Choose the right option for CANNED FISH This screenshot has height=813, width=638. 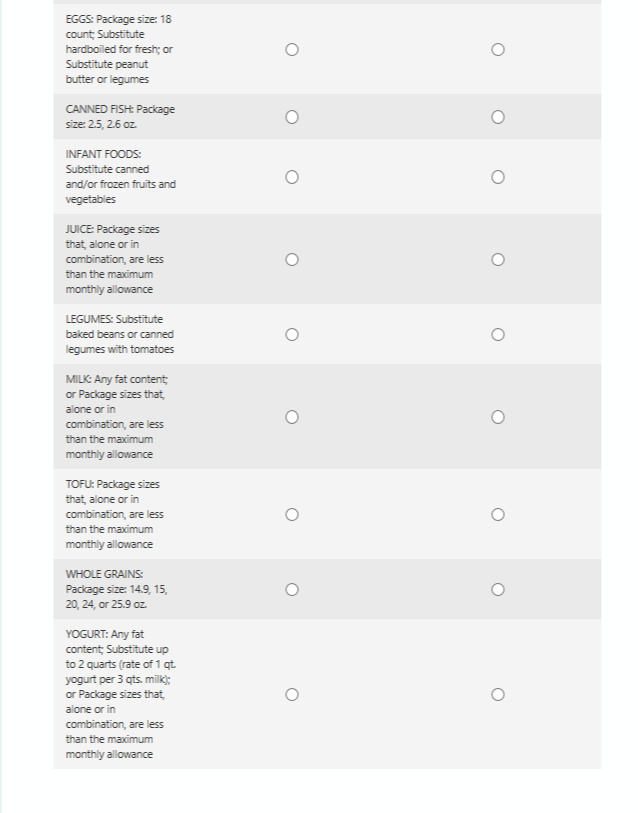coord(497,117)
